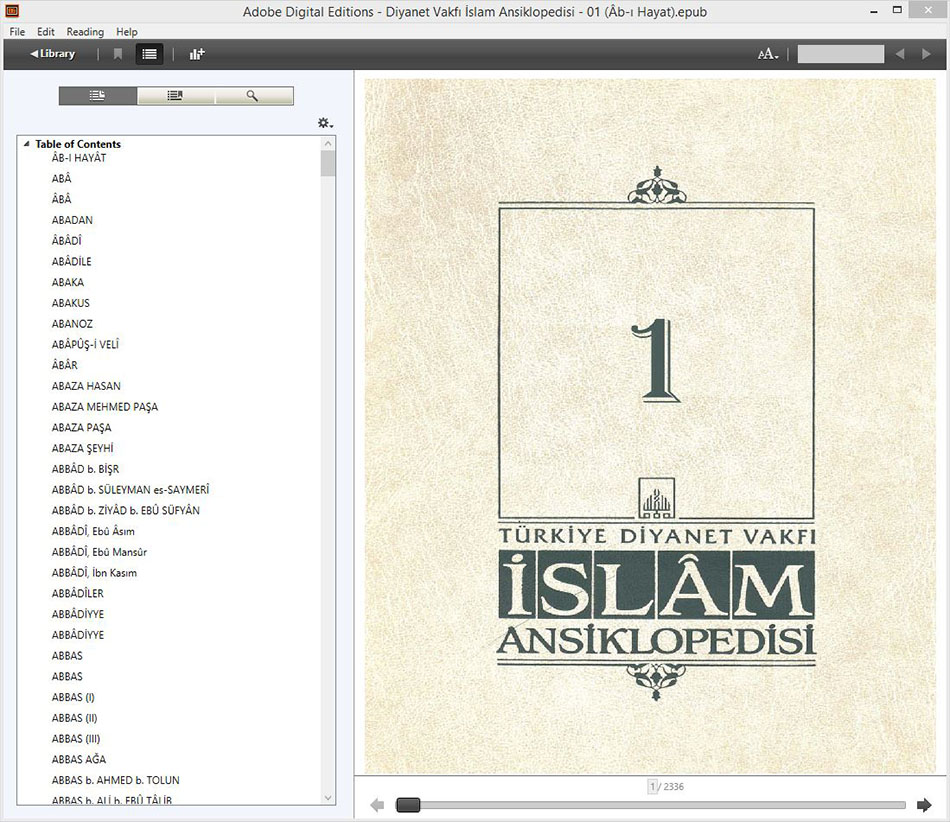Viewport: 950px width, 822px height.
Task: Toggle the navigation panel list icon
Action: [149, 54]
